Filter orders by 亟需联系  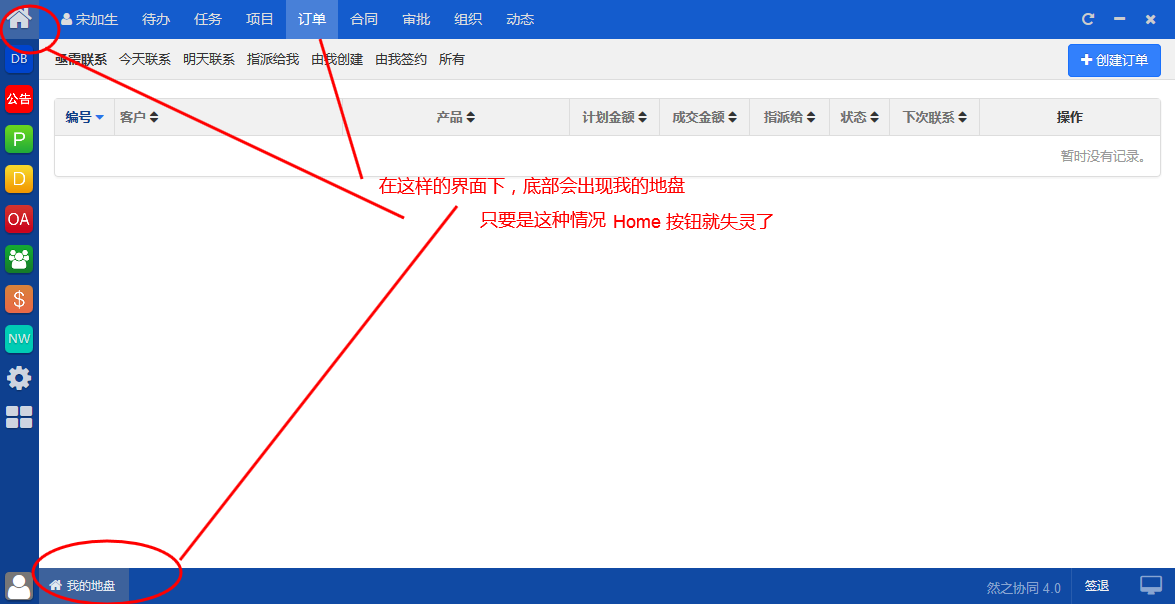click(x=81, y=60)
